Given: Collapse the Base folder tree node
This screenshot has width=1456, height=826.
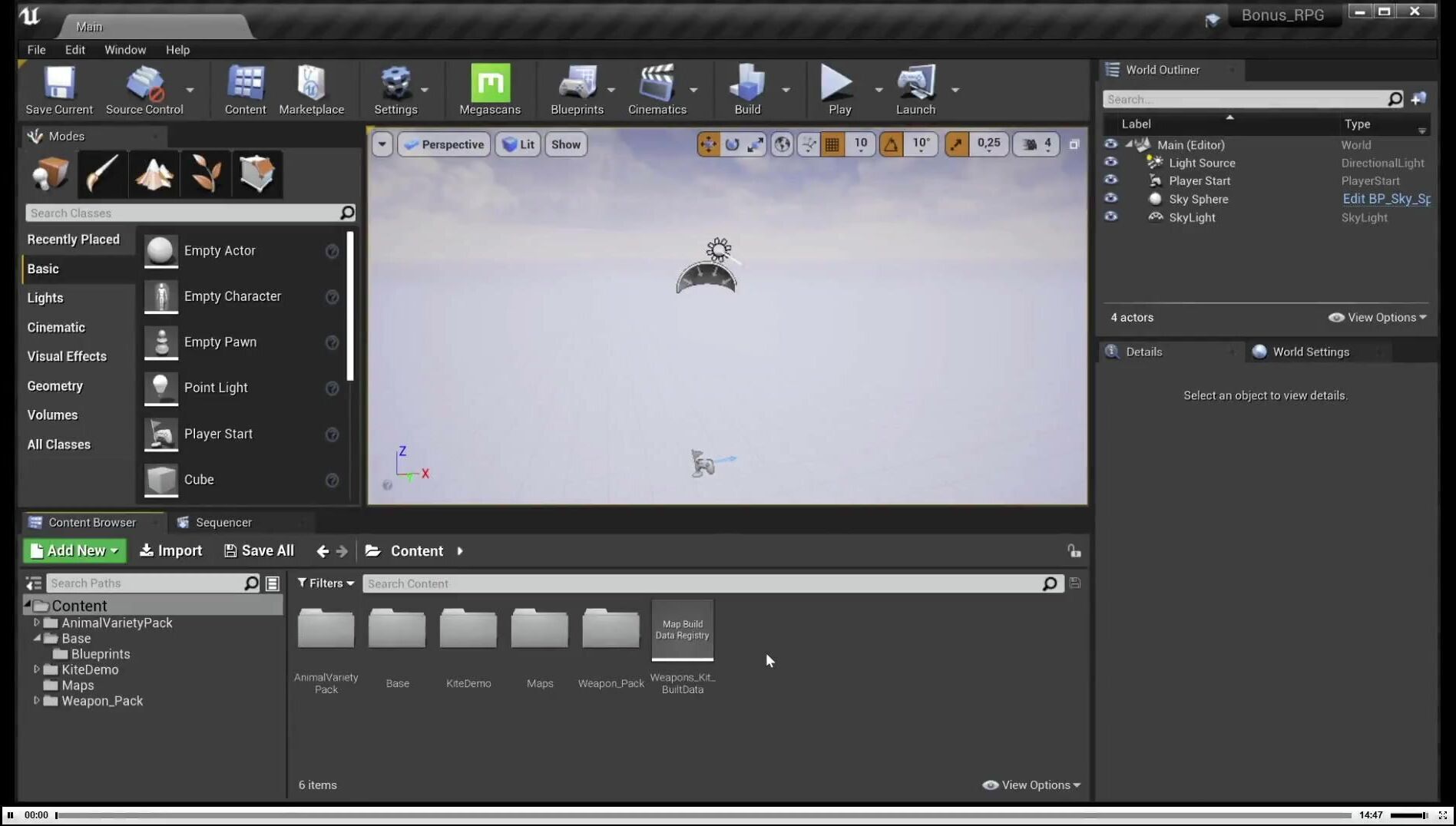Looking at the screenshot, I should coord(36,638).
